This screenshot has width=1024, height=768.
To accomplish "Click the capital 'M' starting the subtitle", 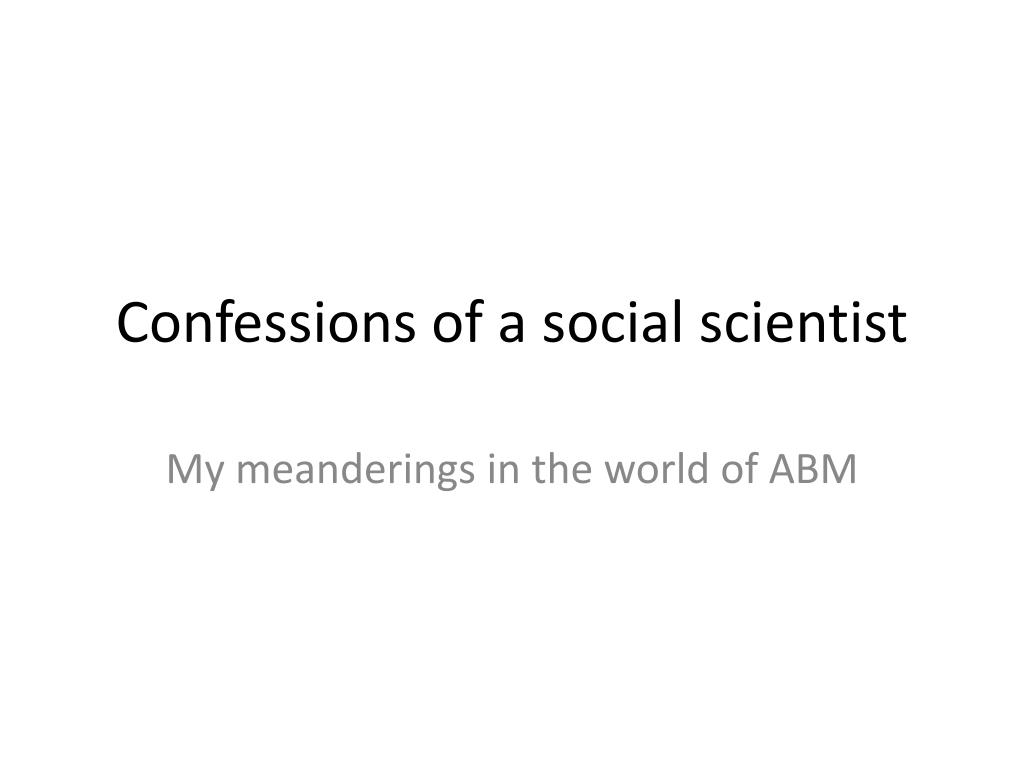I will tap(184, 469).
